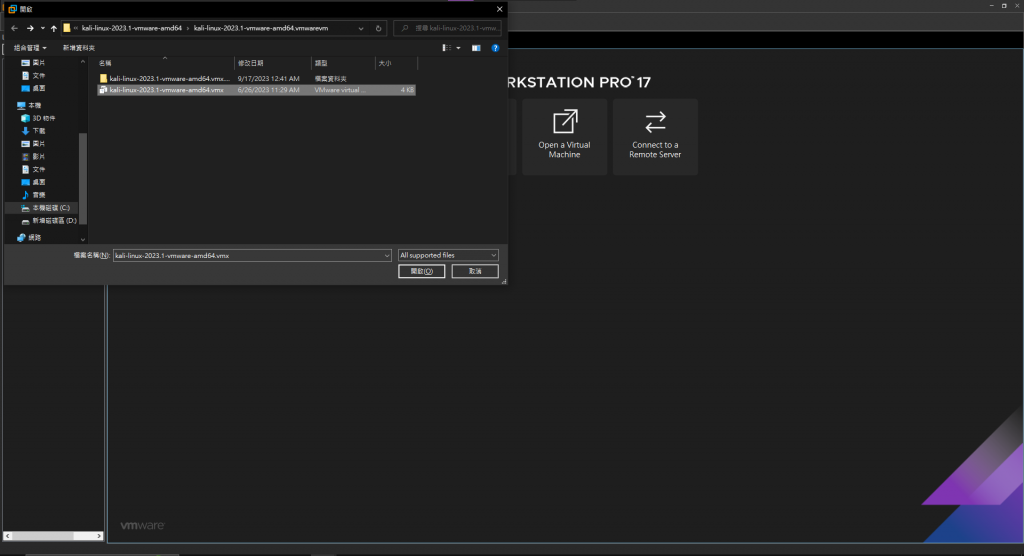
Task: Click sidebar scrollbar down arrow
Action: 82,240
